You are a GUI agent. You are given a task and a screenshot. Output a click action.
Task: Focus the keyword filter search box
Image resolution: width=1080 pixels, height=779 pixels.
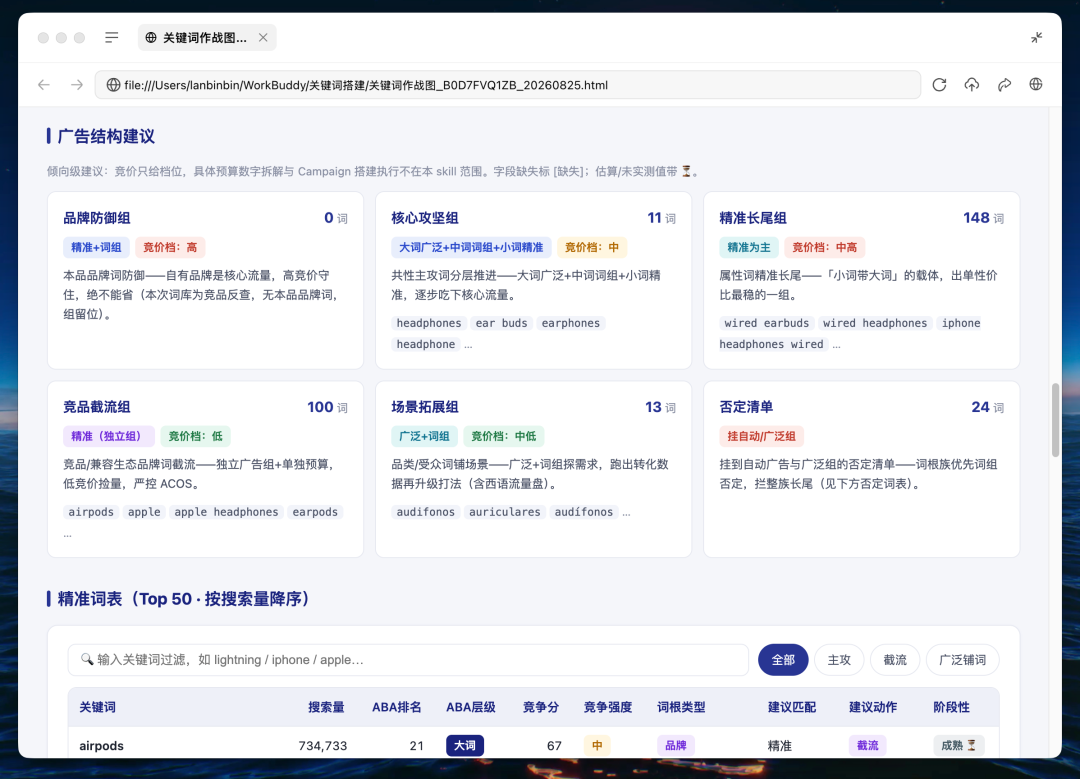click(x=408, y=660)
